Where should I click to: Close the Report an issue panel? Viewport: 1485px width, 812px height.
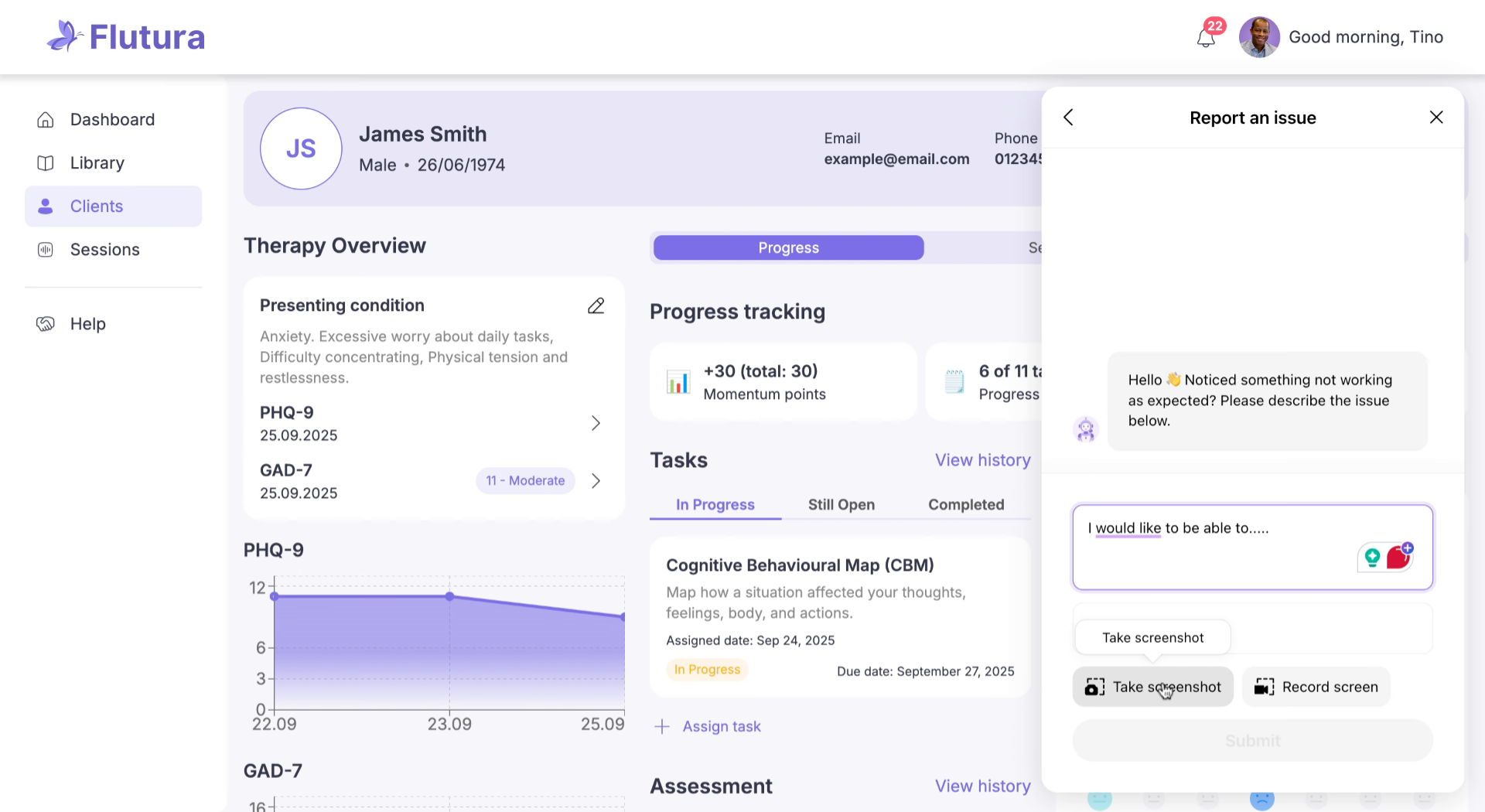[1436, 118]
